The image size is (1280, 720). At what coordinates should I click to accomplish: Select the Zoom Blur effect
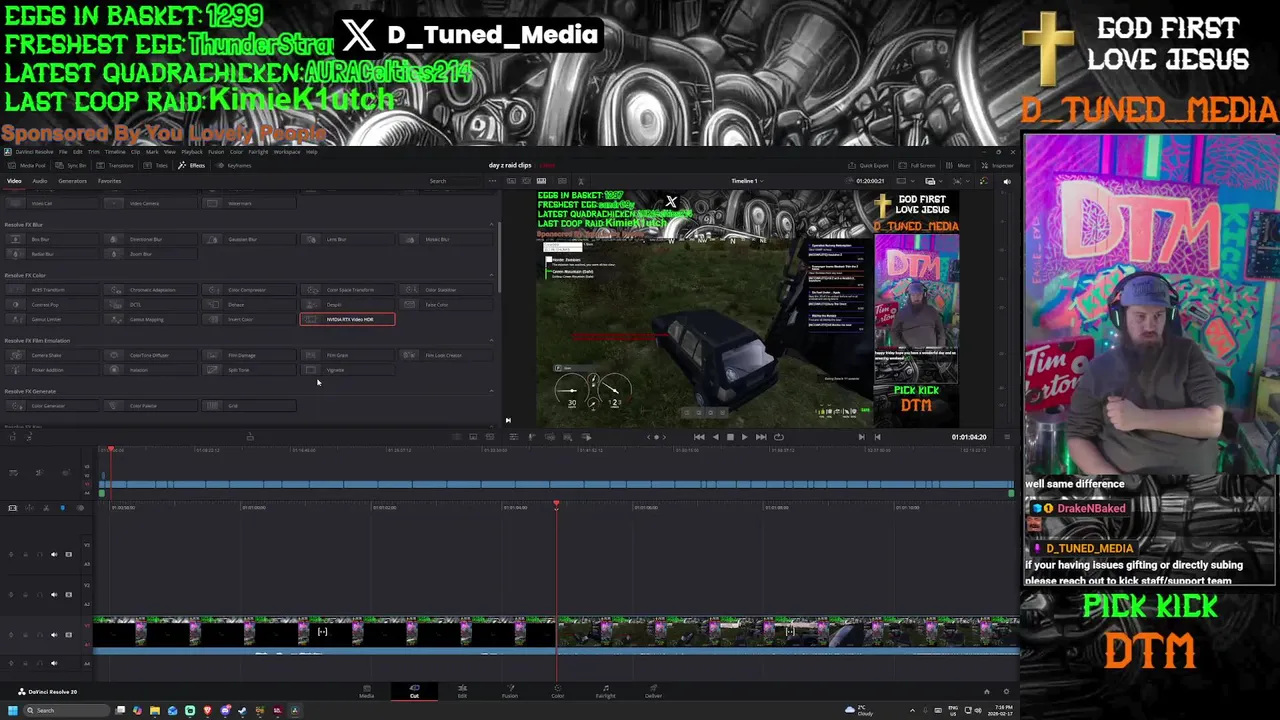[x=150, y=254]
